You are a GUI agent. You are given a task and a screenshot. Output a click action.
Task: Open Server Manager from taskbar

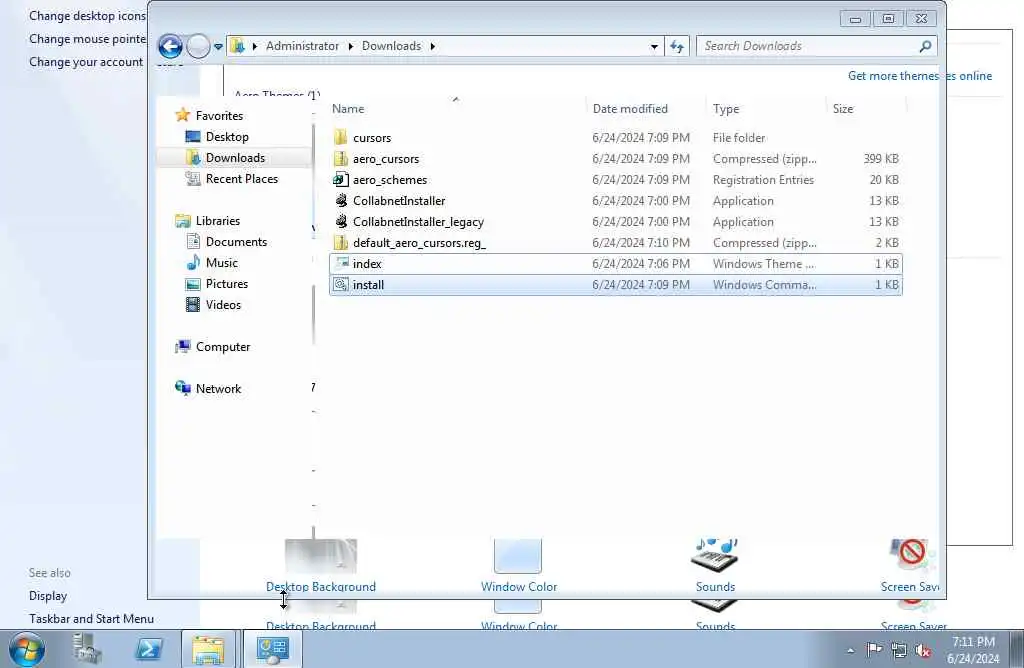click(x=87, y=650)
